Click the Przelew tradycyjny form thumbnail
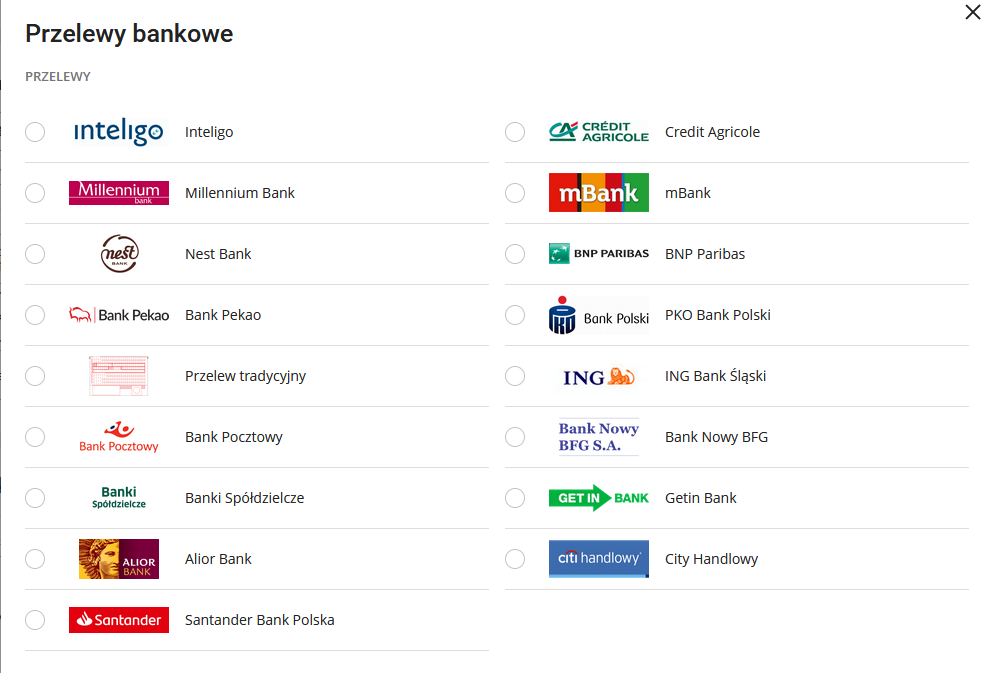993x673 pixels. 118,376
